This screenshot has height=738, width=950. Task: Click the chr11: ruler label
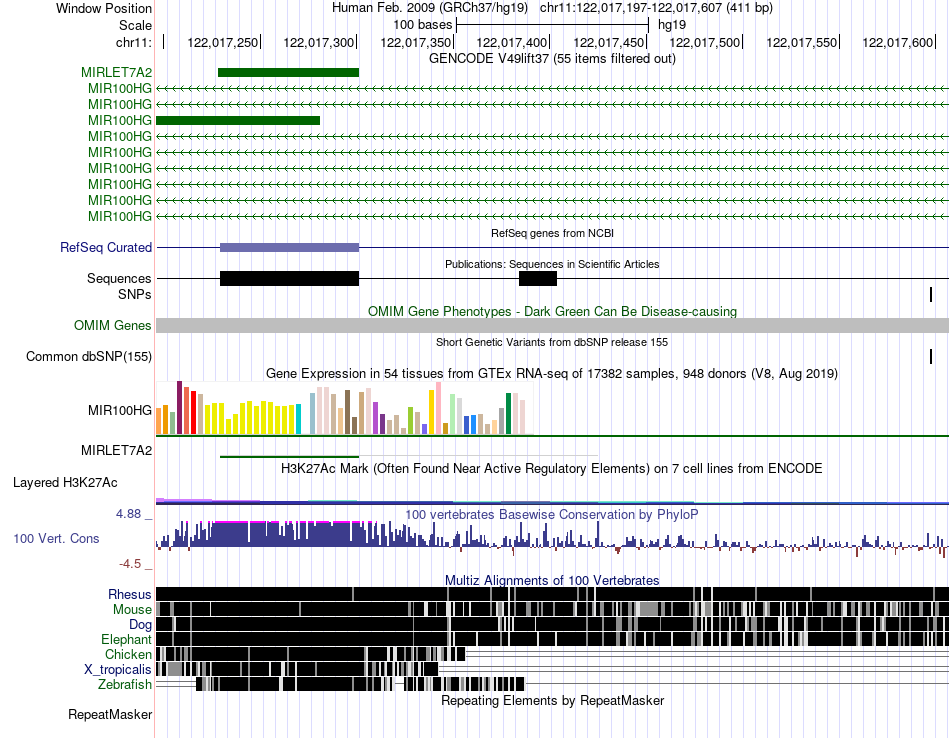pos(134,42)
